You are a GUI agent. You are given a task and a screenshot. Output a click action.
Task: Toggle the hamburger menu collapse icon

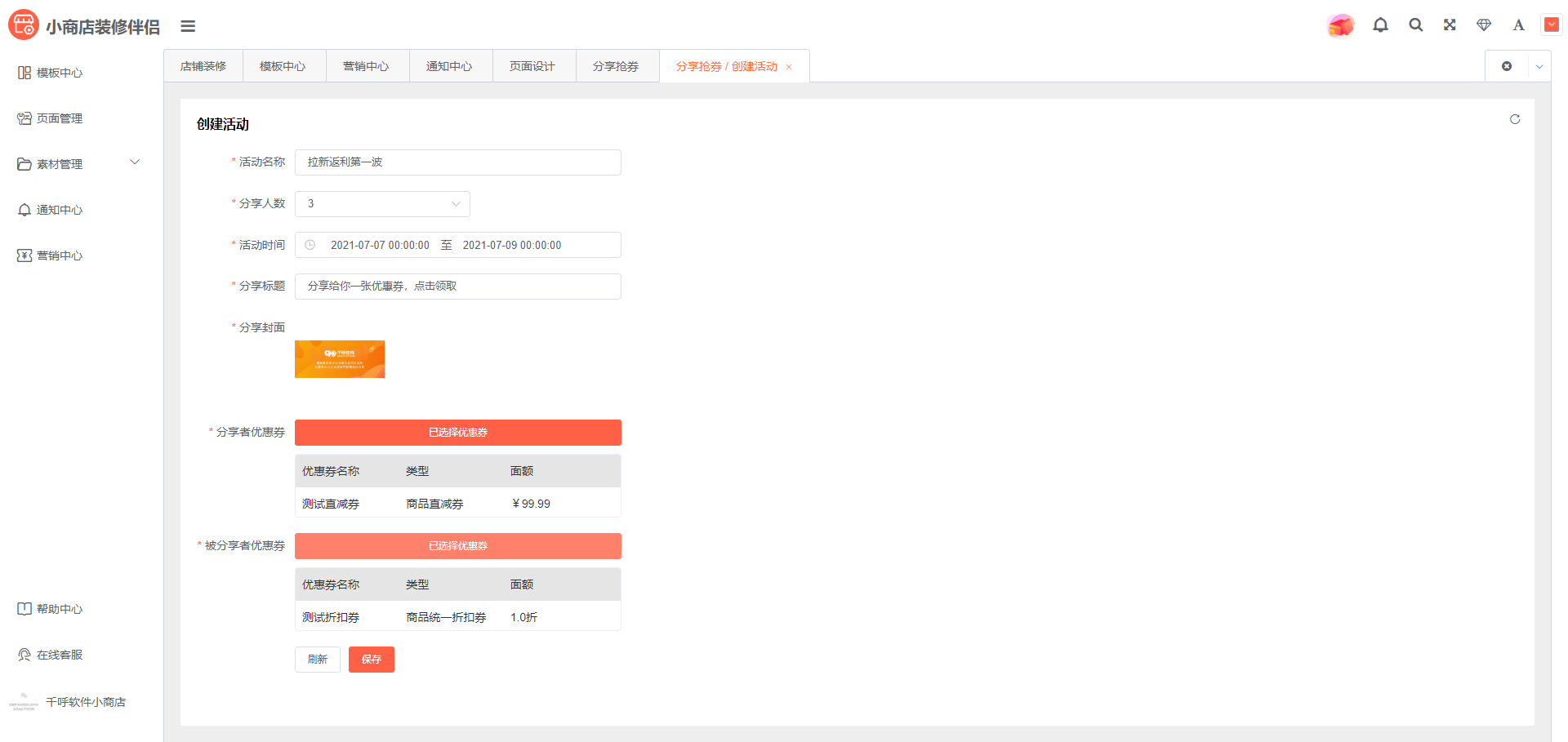[x=188, y=26]
